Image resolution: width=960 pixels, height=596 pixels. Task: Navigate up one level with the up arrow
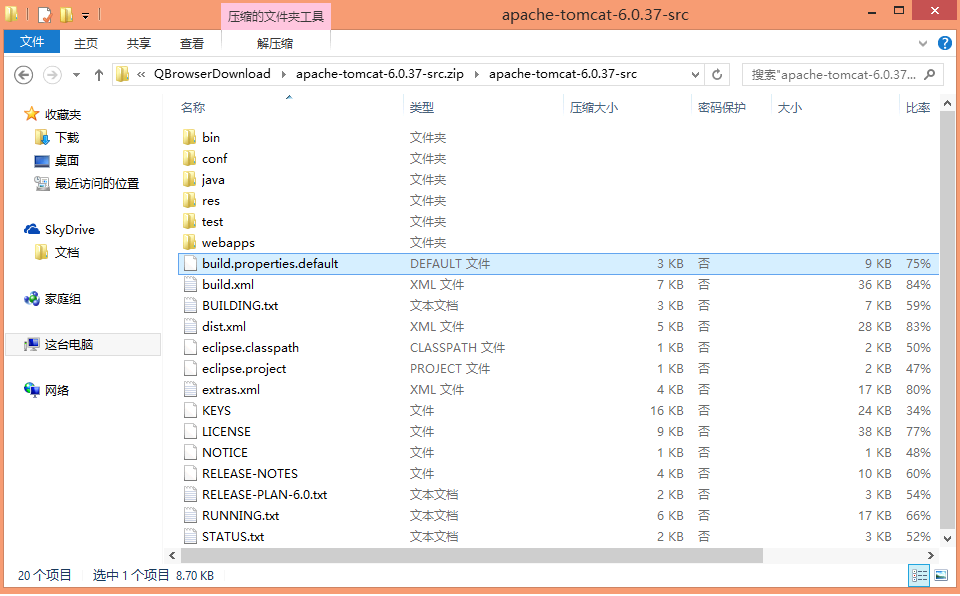point(97,73)
